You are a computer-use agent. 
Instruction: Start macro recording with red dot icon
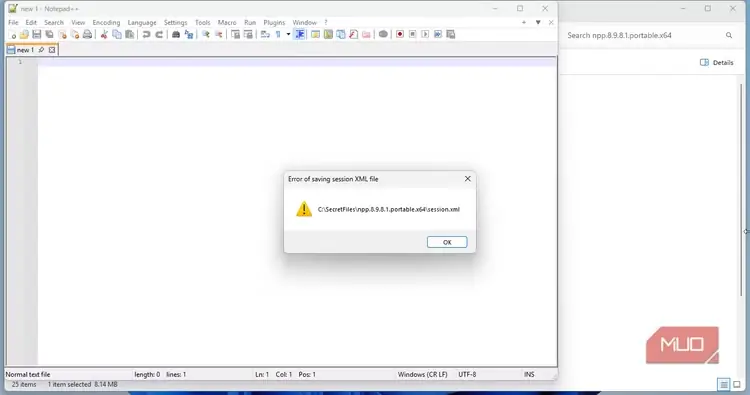click(x=400, y=34)
